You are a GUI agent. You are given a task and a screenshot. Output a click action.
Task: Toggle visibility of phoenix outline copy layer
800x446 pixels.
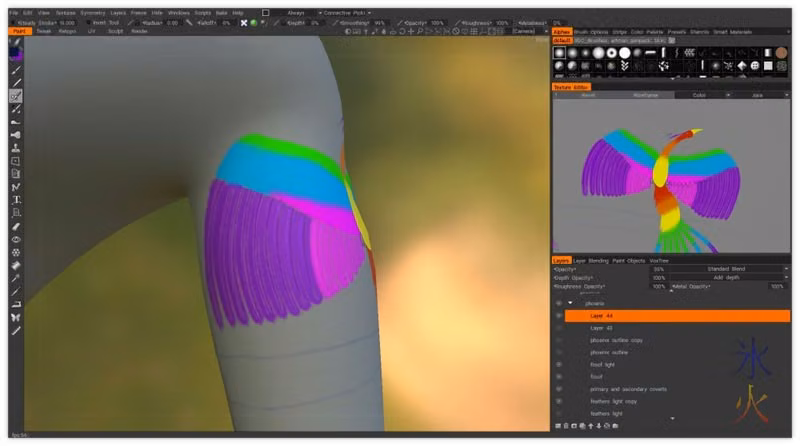[559, 340]
